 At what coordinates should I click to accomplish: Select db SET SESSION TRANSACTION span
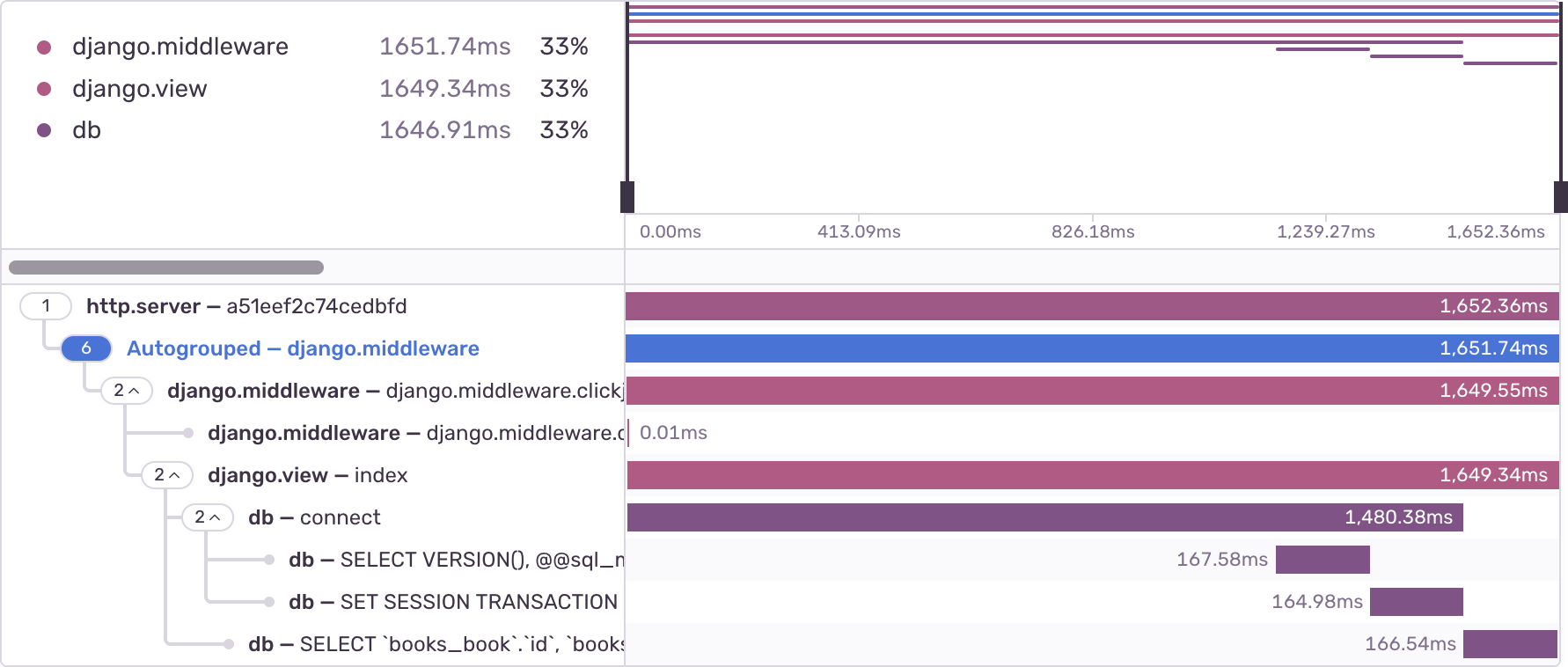[452, 602]
